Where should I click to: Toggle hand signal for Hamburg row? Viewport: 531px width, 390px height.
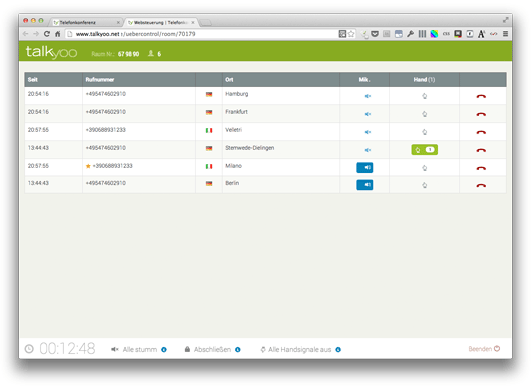(424, 96)
